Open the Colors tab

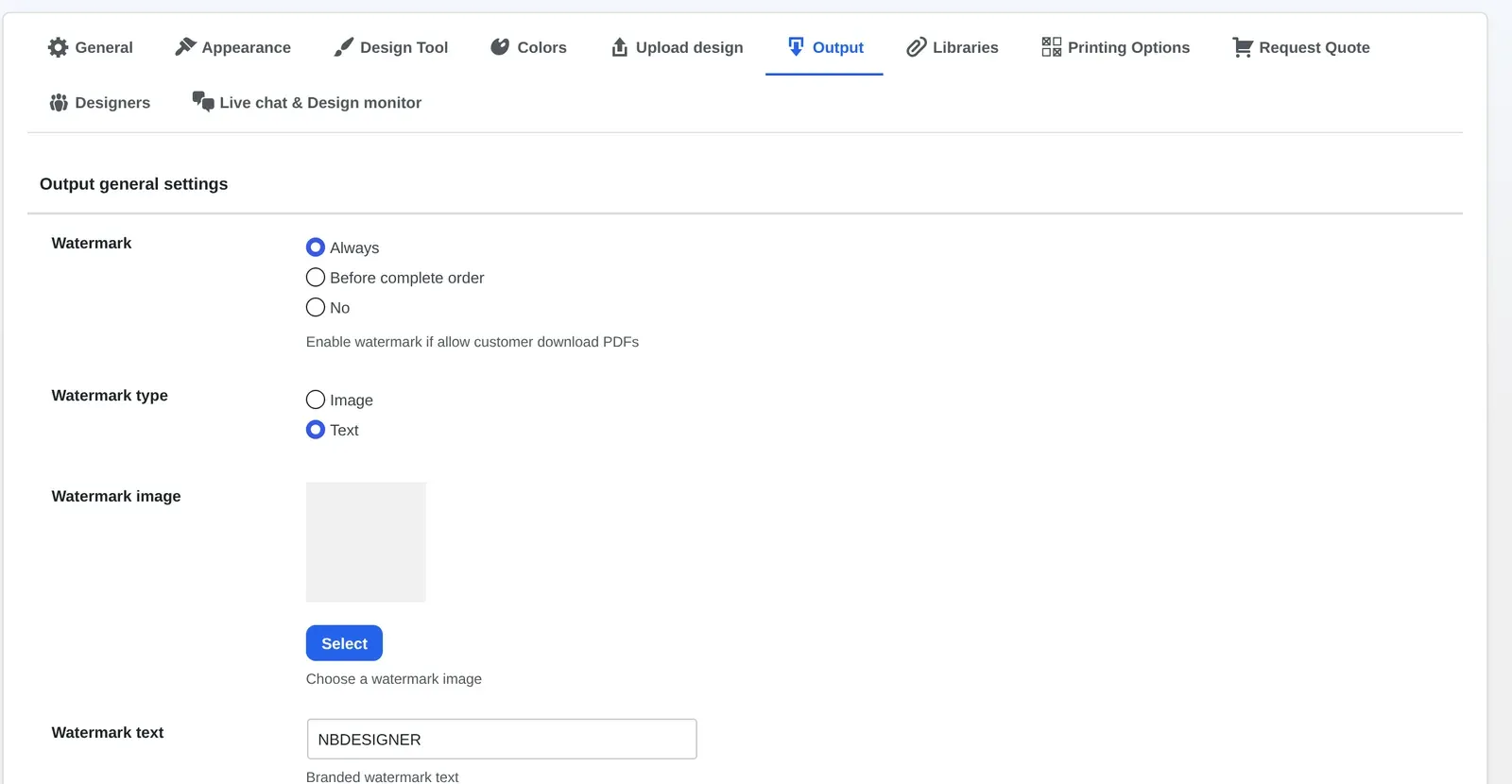[528, 47]
